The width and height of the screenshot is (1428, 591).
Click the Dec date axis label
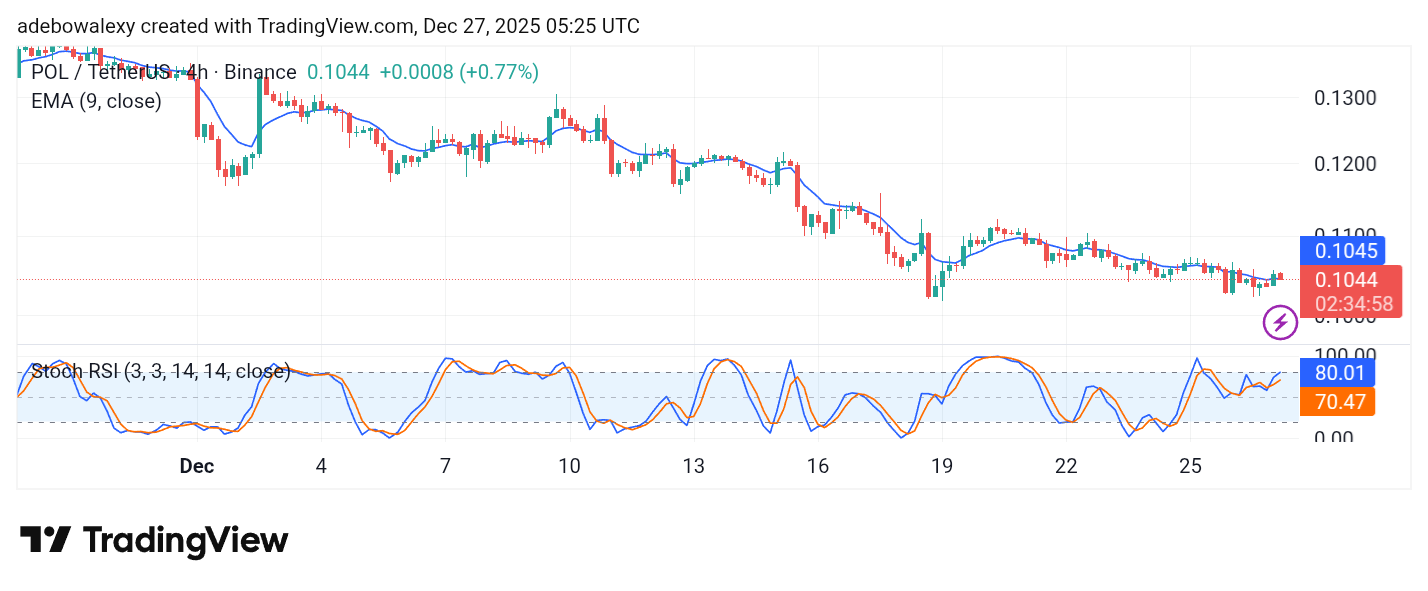coord(197,466)
